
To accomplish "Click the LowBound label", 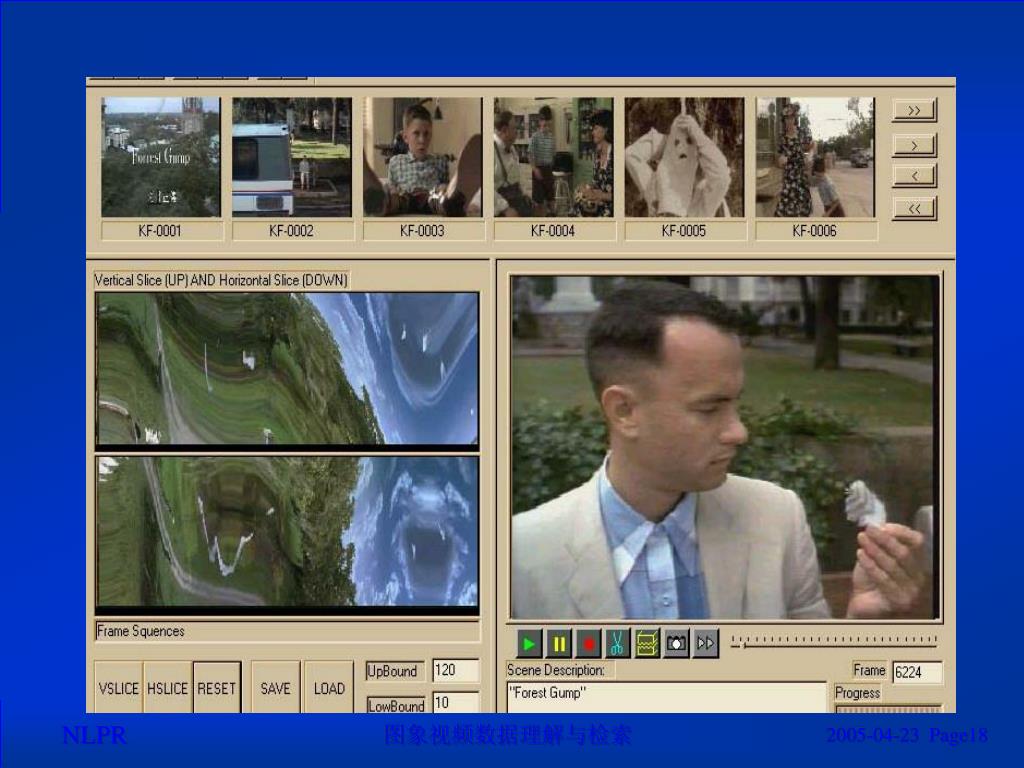I will [x=396, y=706].
